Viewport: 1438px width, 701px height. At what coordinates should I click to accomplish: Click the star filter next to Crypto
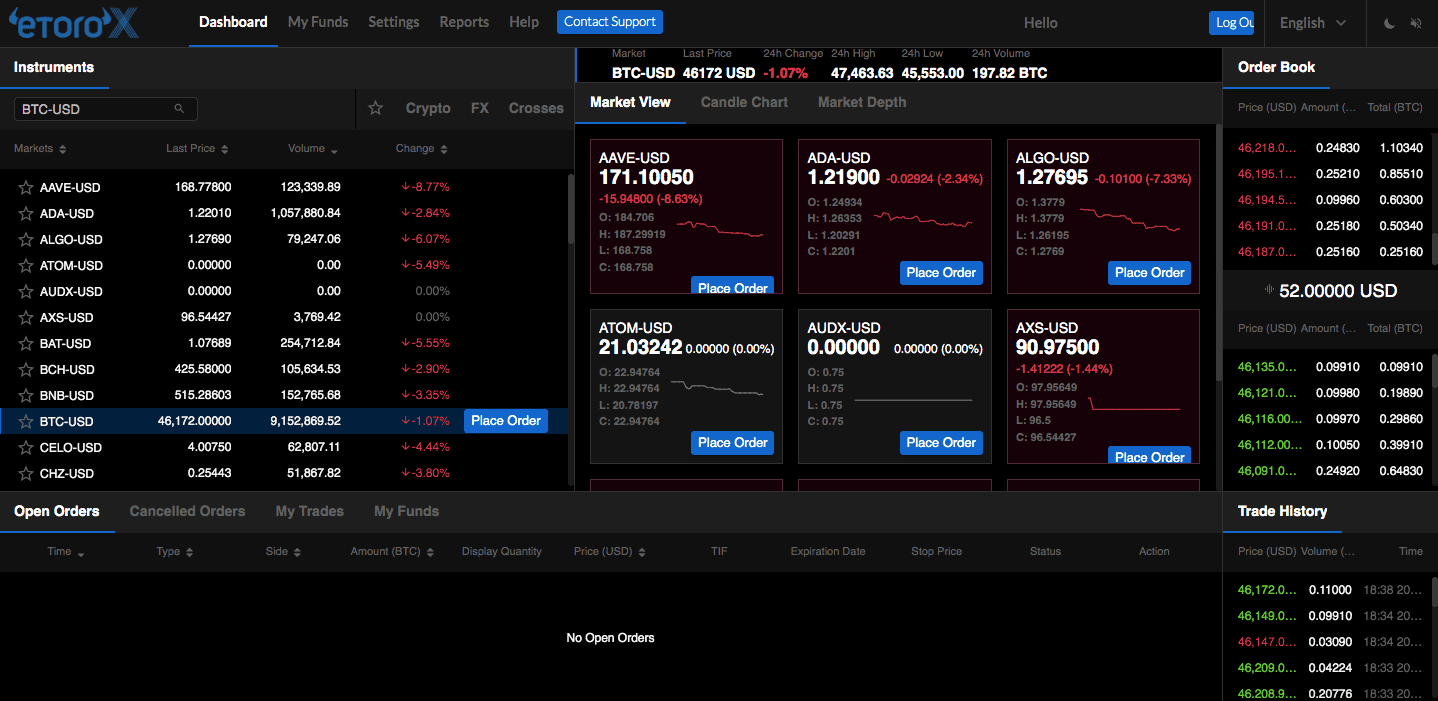coord(375,108)
